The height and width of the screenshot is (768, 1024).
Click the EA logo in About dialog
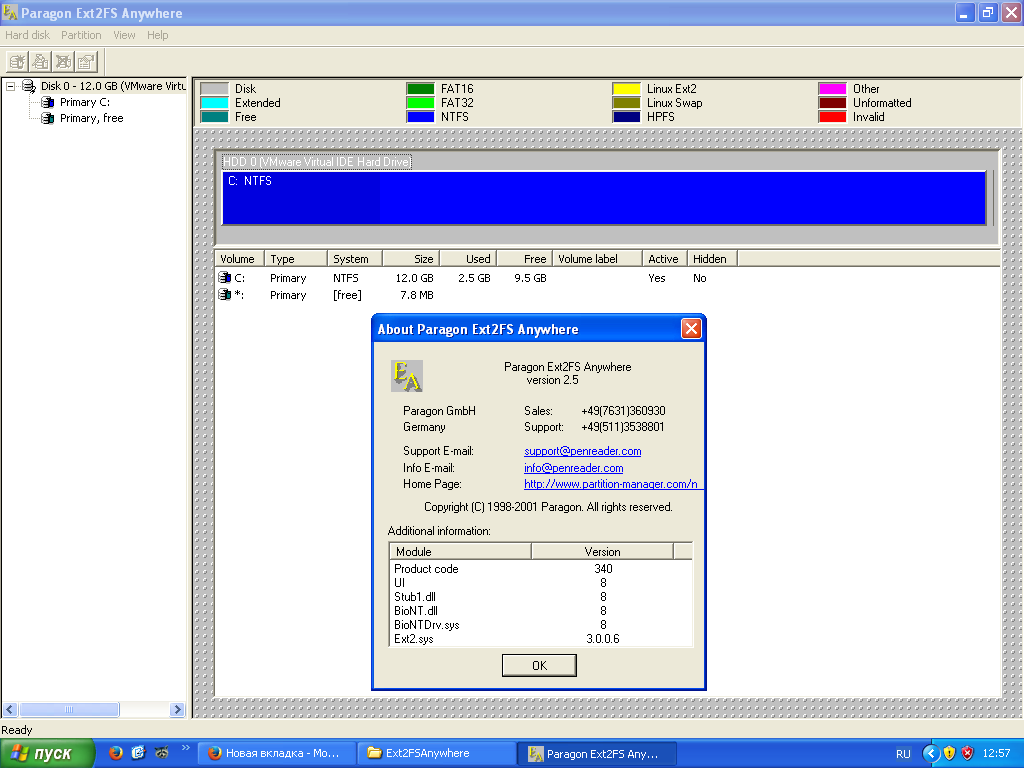click(406, 376)
